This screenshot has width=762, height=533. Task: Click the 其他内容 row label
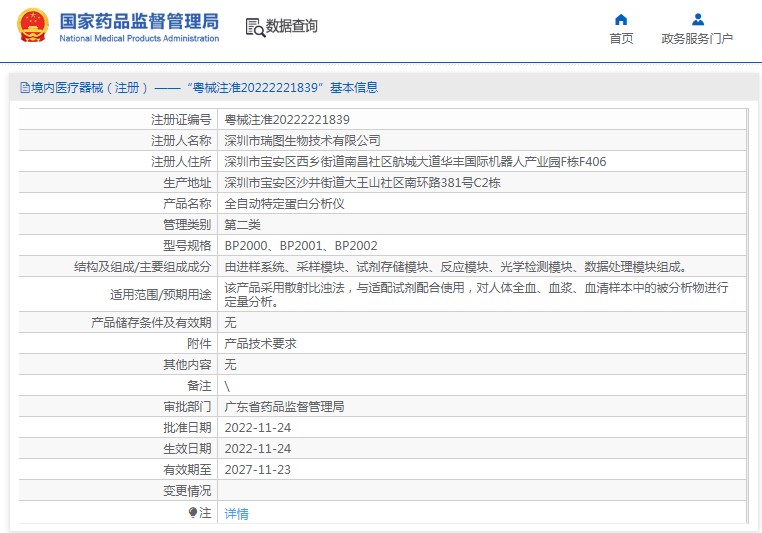187,364
